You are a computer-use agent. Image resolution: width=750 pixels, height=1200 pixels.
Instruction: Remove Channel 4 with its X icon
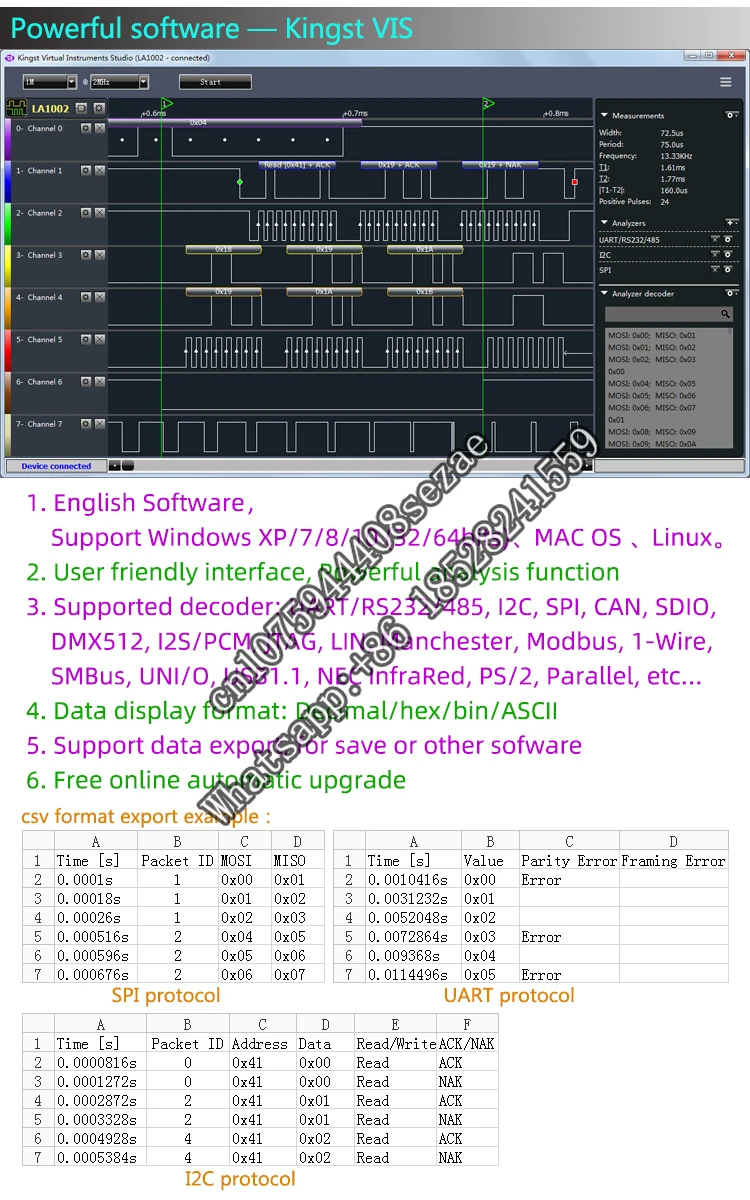(100, 297)
